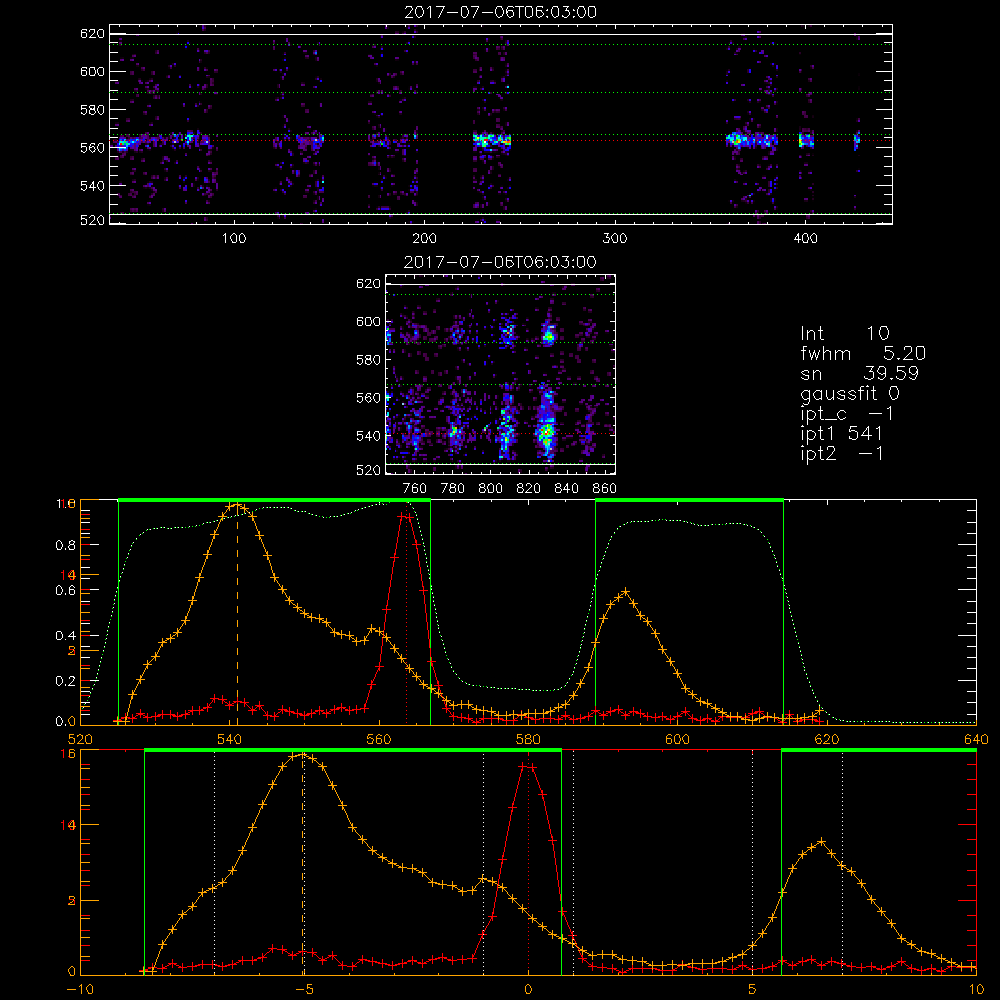
Task: Click the middle plot title 2017-07-06T06:03:00
Action: point(501,262)
